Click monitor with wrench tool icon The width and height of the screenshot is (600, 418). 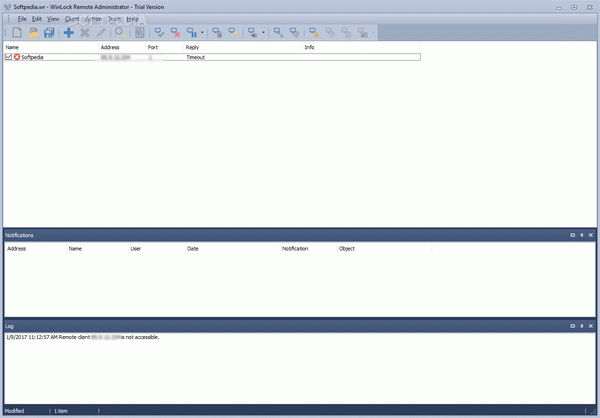coord(278,33)
